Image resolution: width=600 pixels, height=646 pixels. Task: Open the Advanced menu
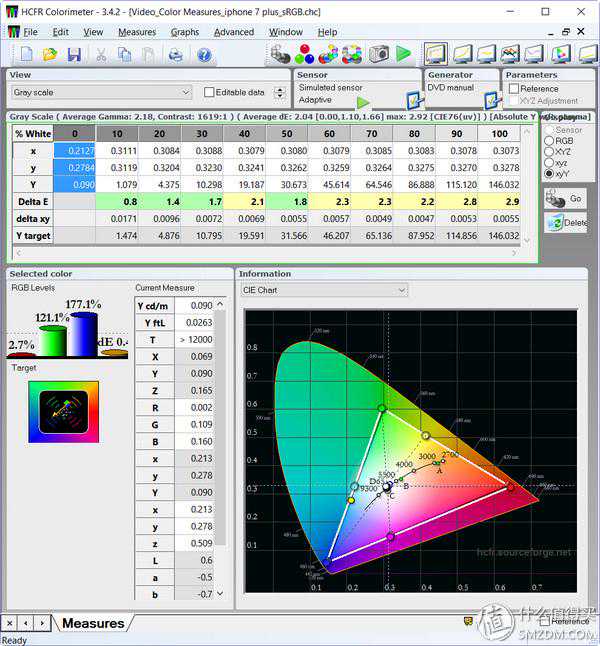click(x=234, y=32)
